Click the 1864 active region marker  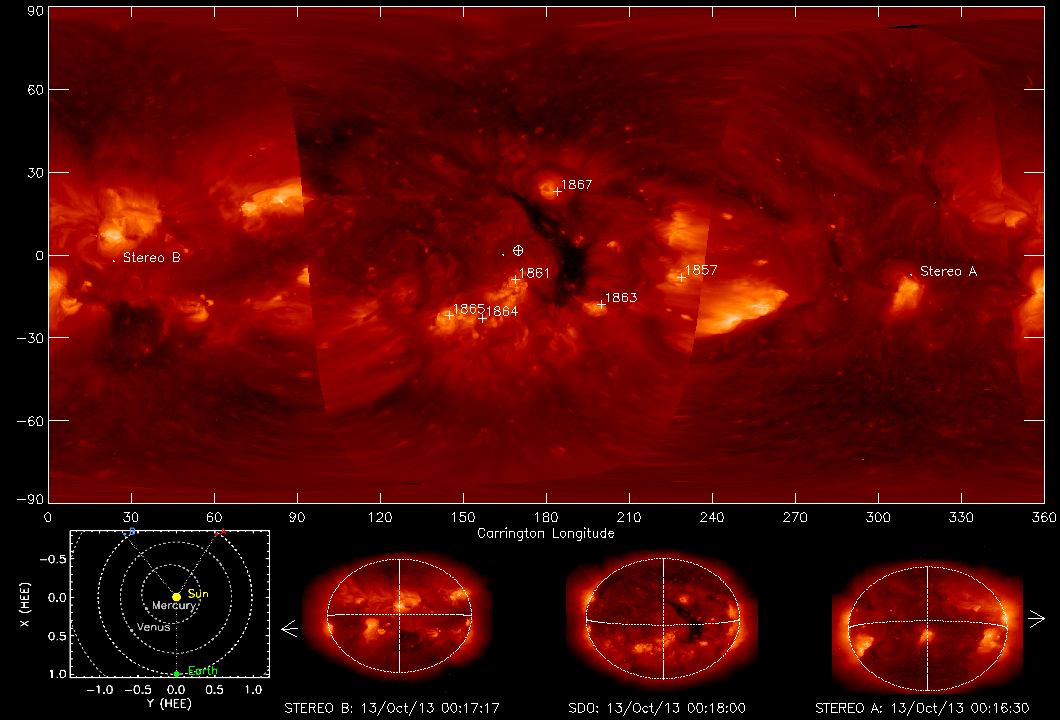(482, 318)
